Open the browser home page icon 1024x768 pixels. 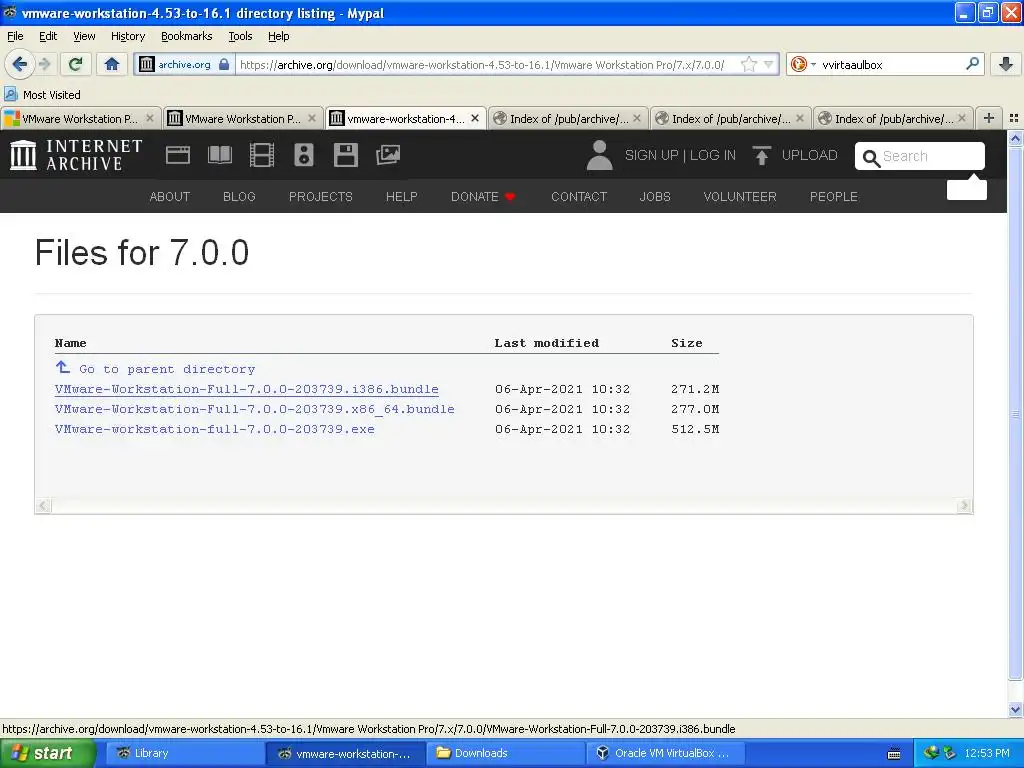[112, 64]
